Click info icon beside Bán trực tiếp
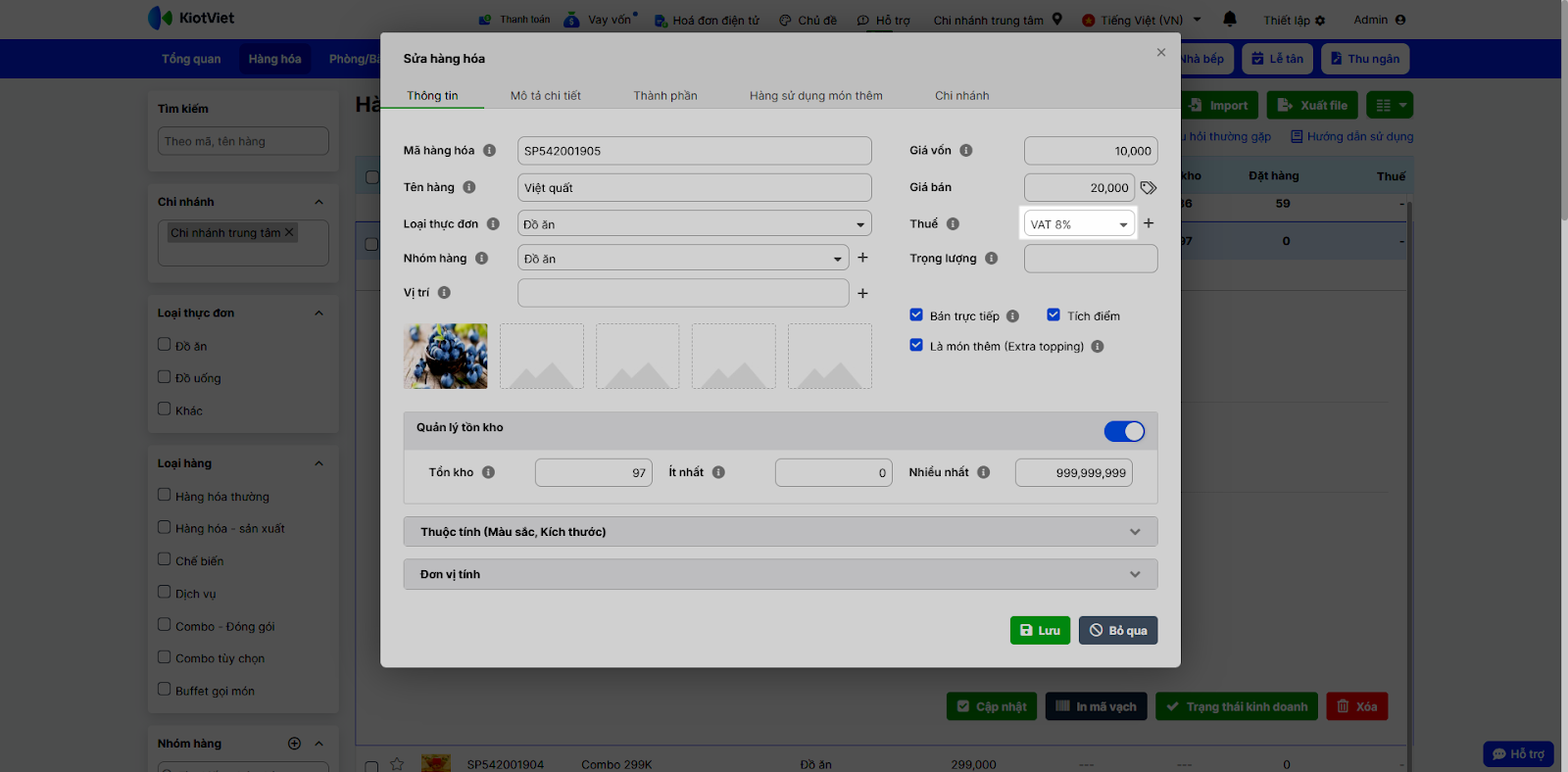This screenshot has width=1568, height=772. pyautogui.click(x=1012, y=316)
